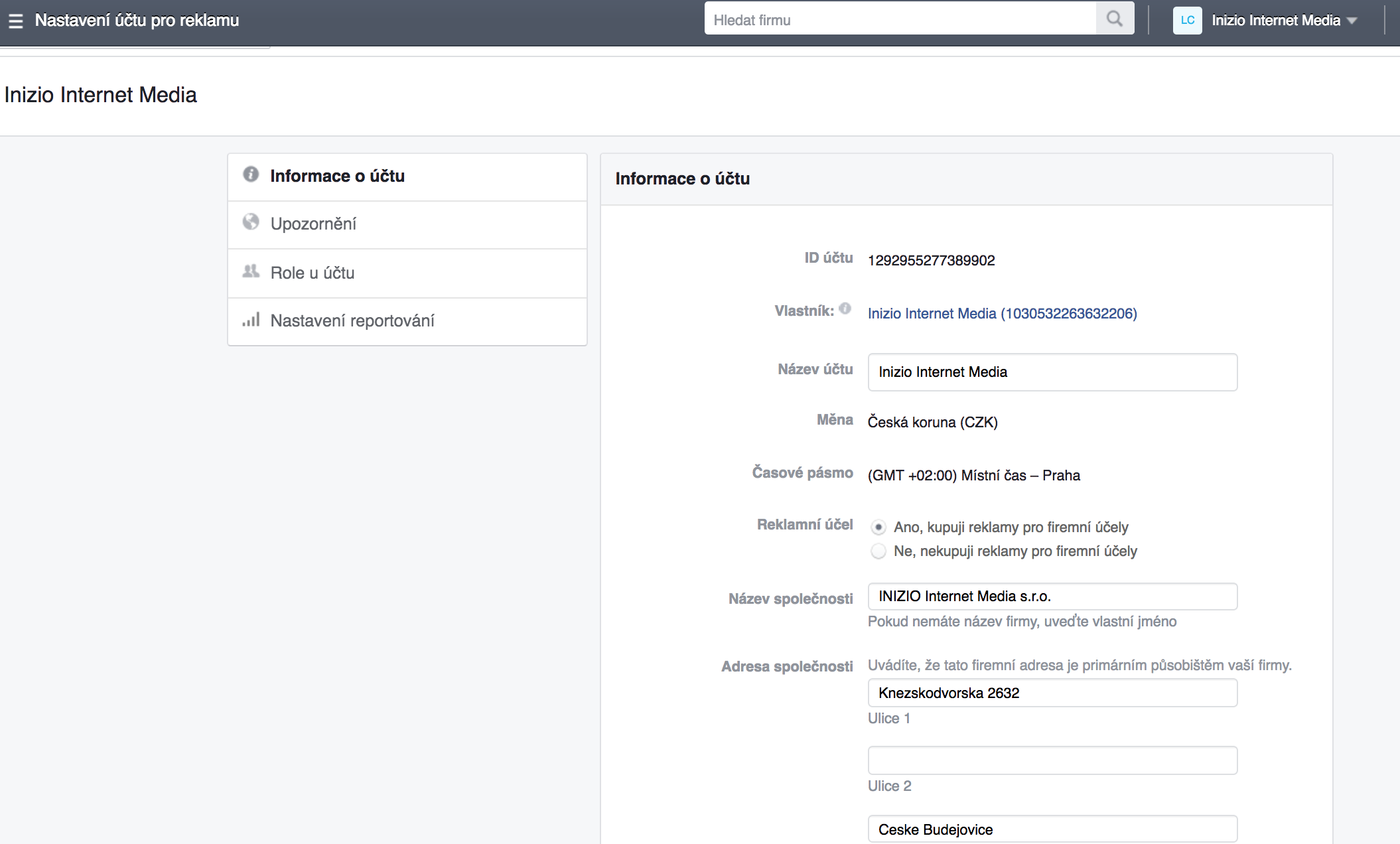The image size is (1400, 844).
Task: Click the Ulice 1 caption
Action: pos(889,719)
